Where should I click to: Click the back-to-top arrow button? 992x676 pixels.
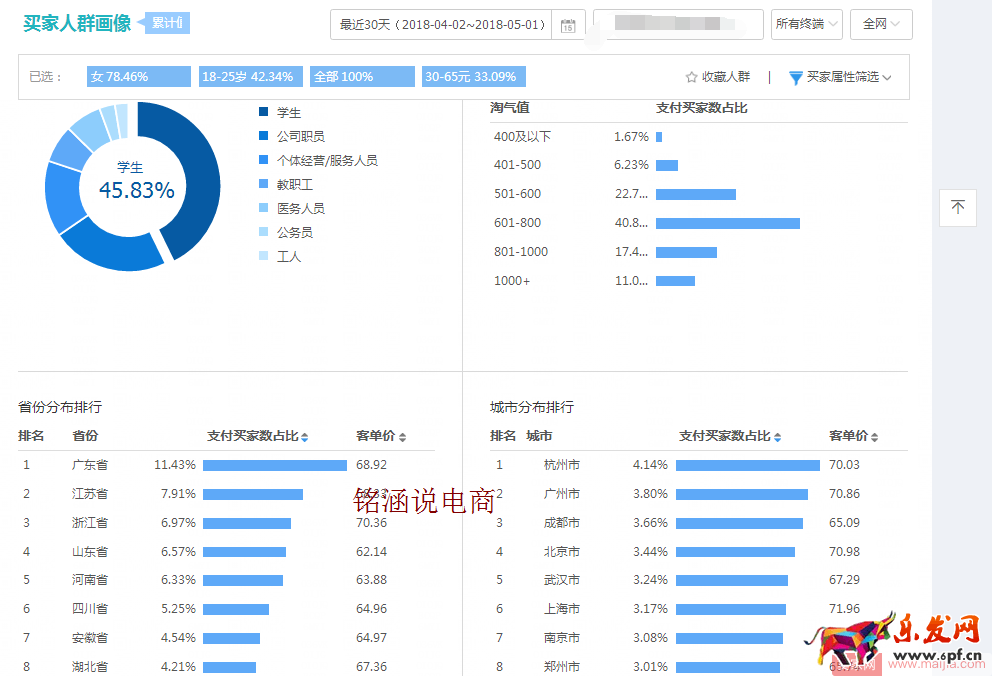pyautogui.click(x=957, y=207)
